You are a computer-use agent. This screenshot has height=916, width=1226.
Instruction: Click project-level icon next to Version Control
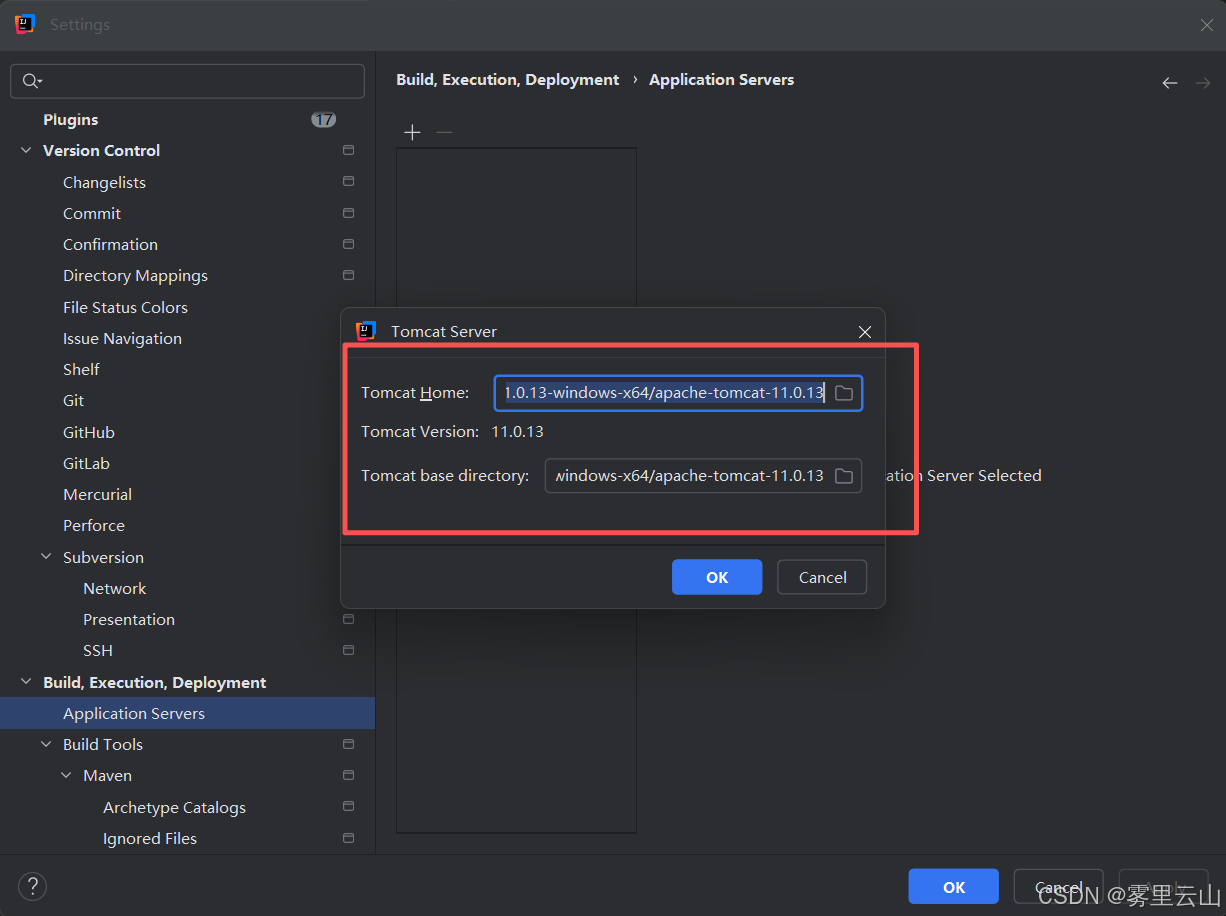pos(348,150)
